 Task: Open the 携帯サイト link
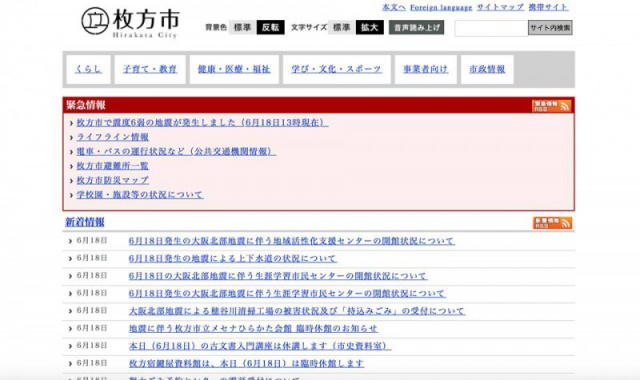click(548, 7)
